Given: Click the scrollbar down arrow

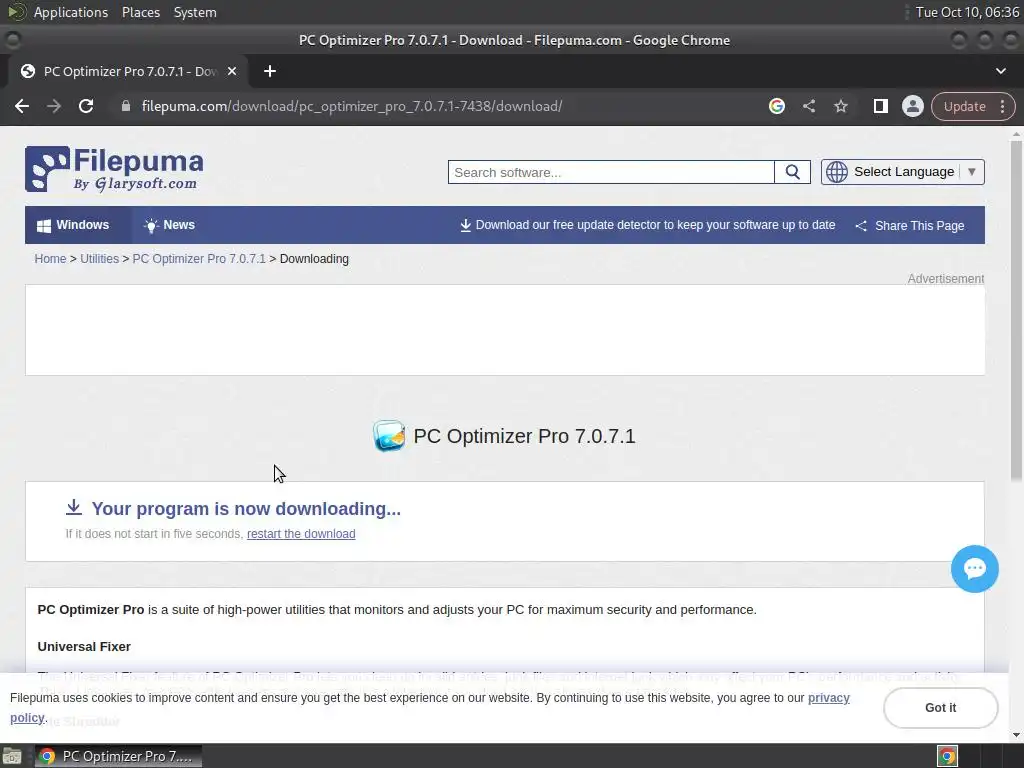Looking at the screenshot, I should (x=1016, y=735).
